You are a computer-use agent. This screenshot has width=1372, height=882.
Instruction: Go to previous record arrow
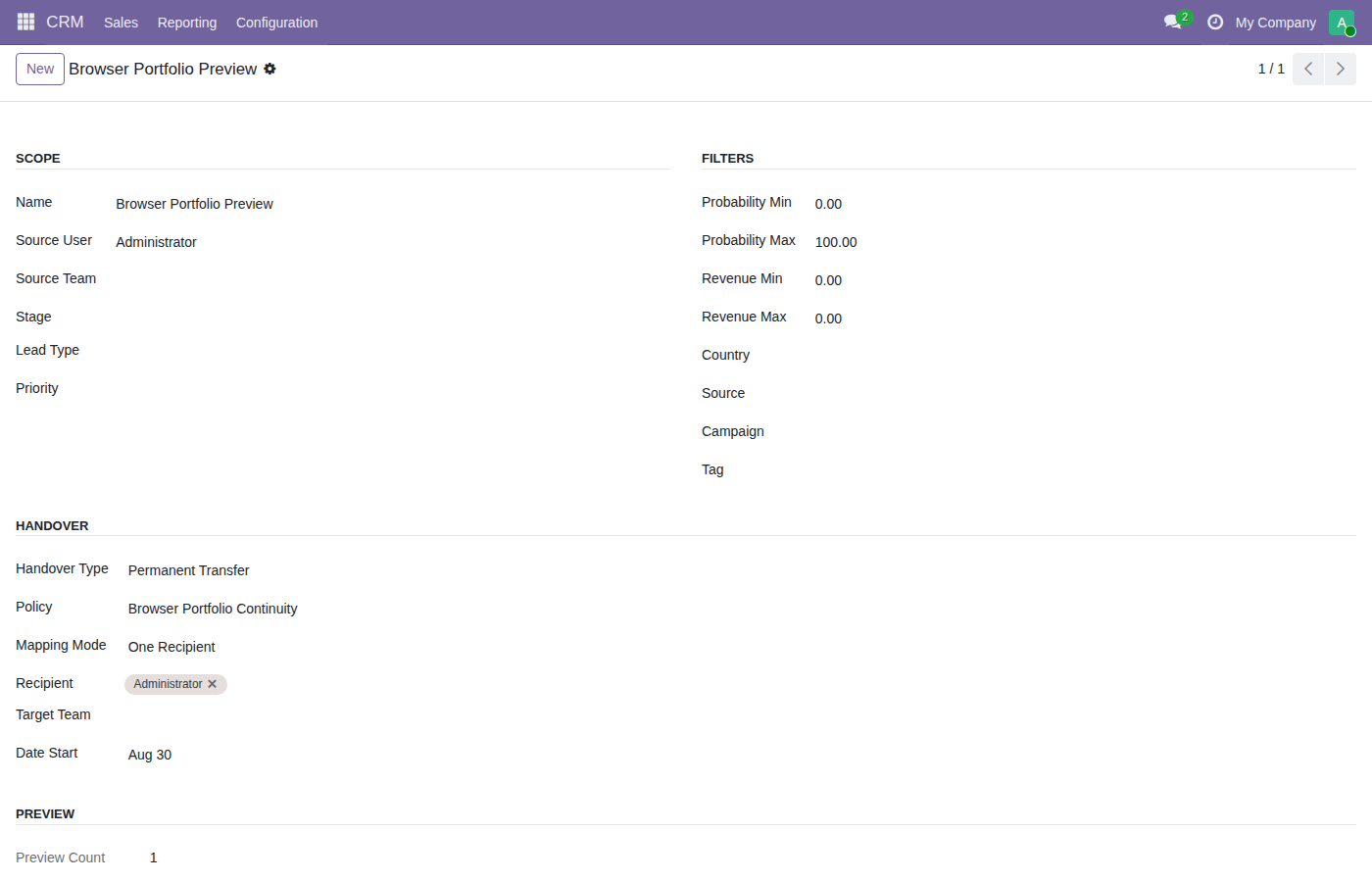[x=1308, y=69]
